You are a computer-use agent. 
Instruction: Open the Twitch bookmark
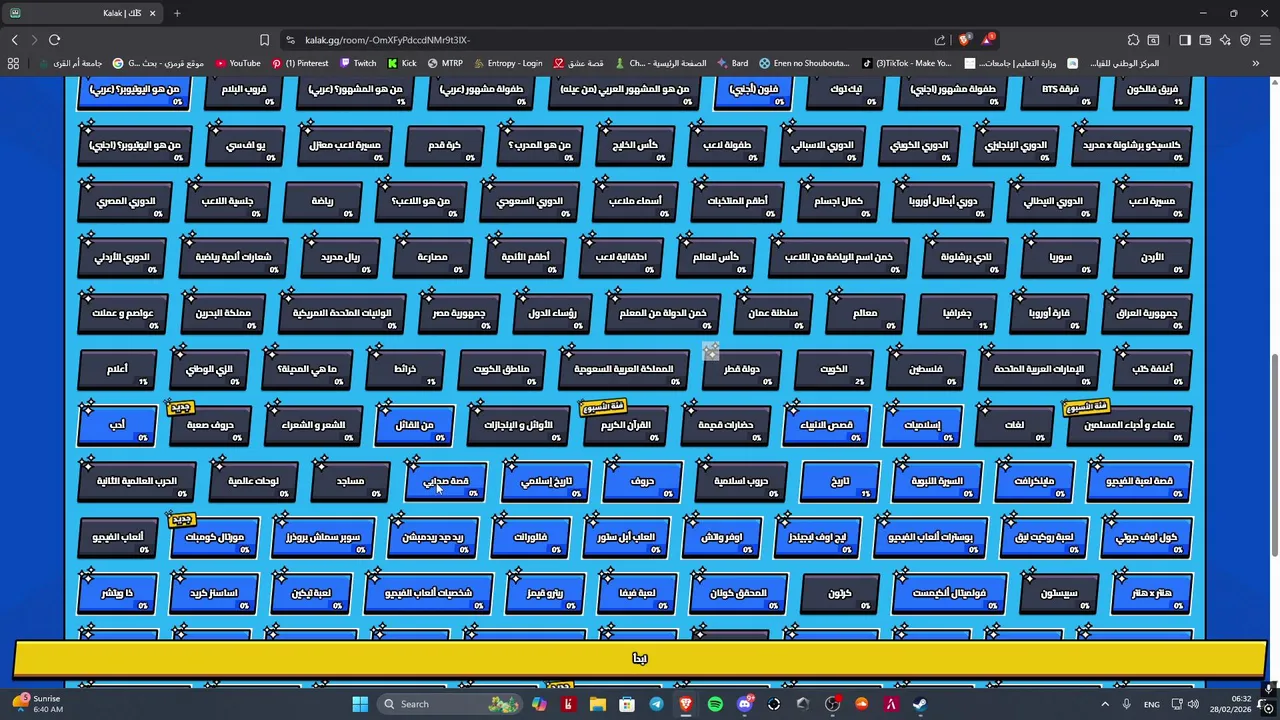[x=358, y=63]
